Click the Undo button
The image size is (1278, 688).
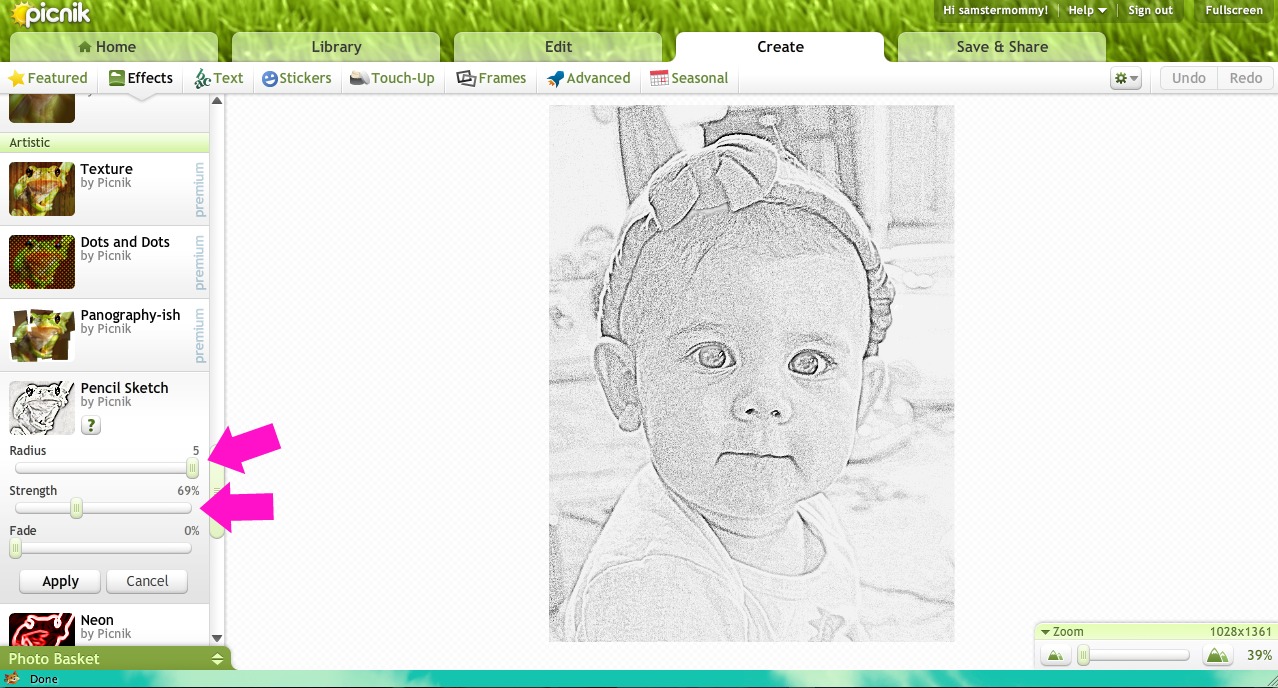[1188, 78]
